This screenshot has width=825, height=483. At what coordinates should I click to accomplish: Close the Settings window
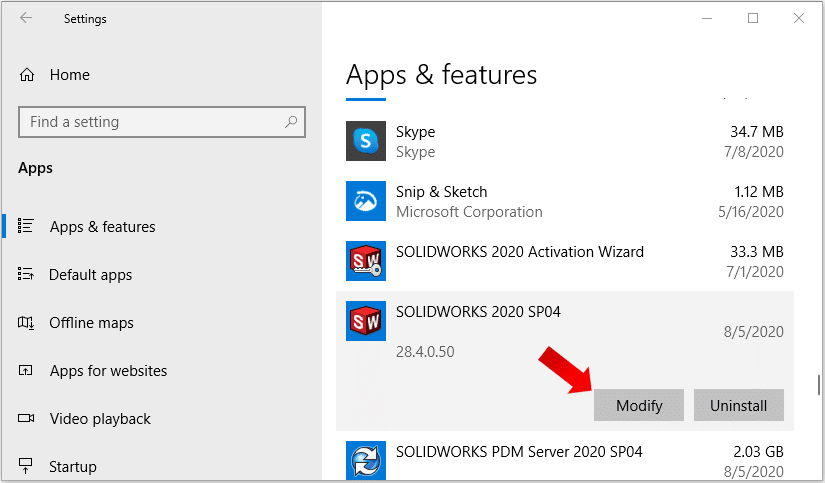[x=799, y=18]
